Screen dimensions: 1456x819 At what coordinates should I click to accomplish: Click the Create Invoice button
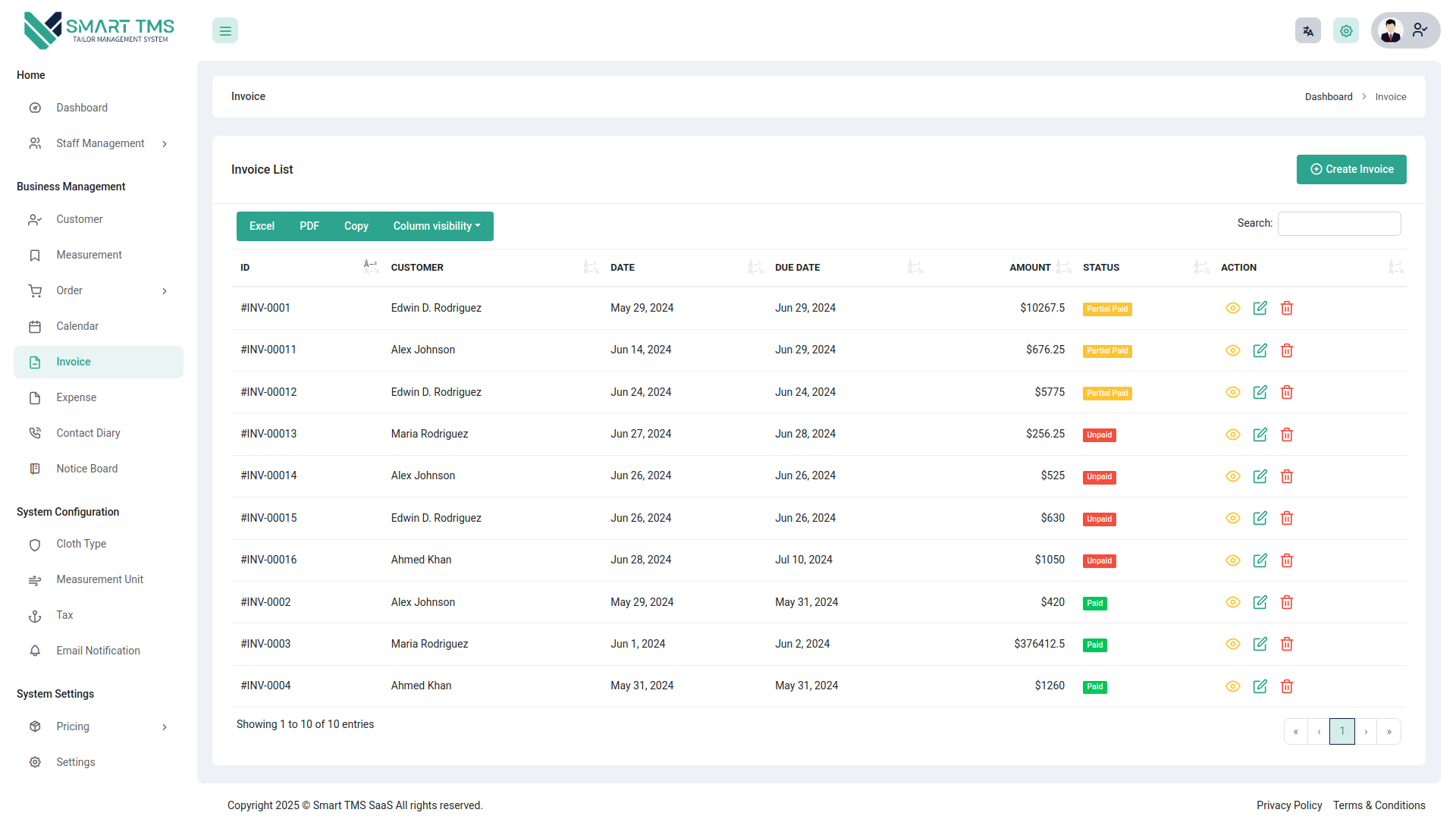click(x=1351, y=169)
